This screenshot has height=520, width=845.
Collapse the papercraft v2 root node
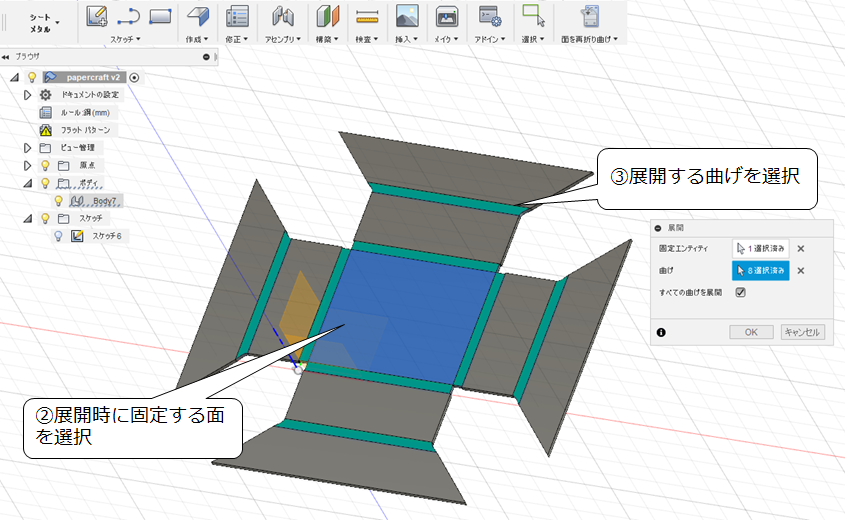pyautogui.click(x=15, y=78)
